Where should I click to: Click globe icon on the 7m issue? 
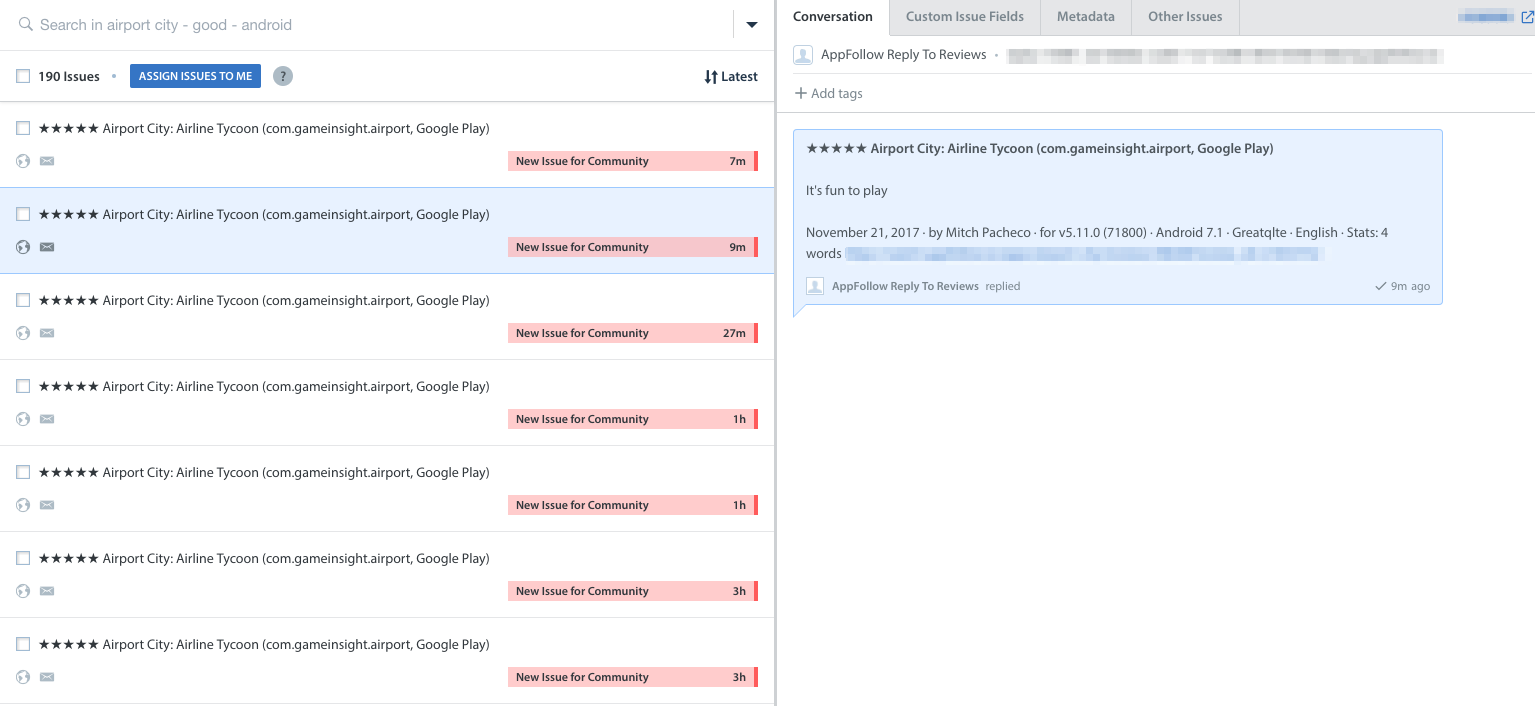tap(23, 161)
